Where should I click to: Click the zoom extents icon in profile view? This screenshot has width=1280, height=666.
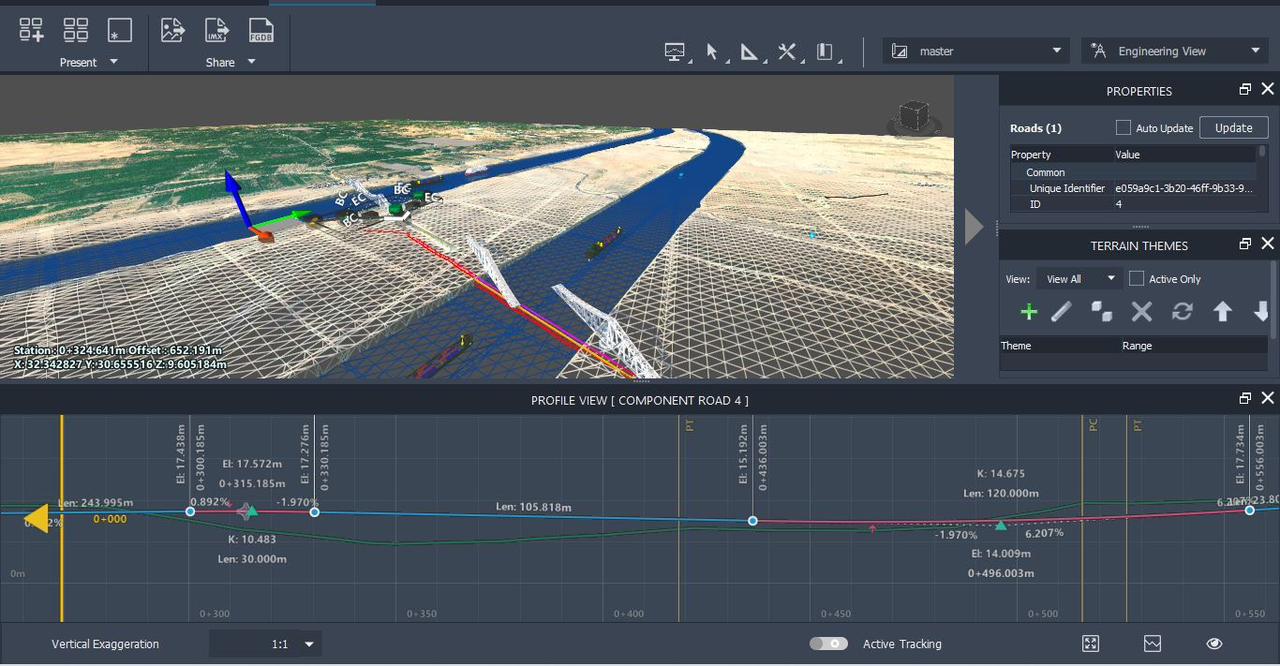[1091, 644]
